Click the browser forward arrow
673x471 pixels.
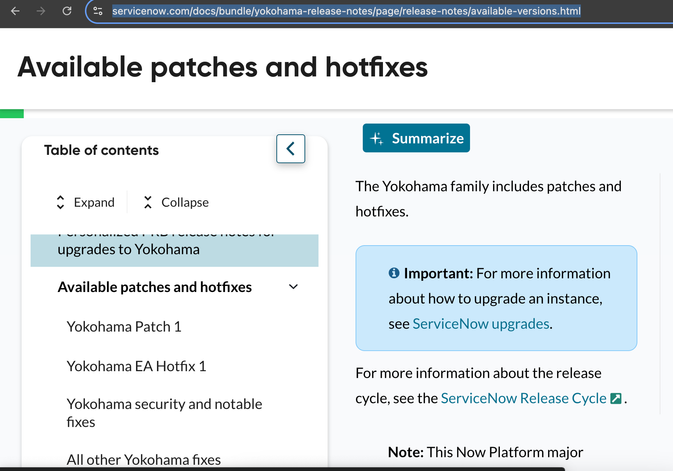(41, 11)
